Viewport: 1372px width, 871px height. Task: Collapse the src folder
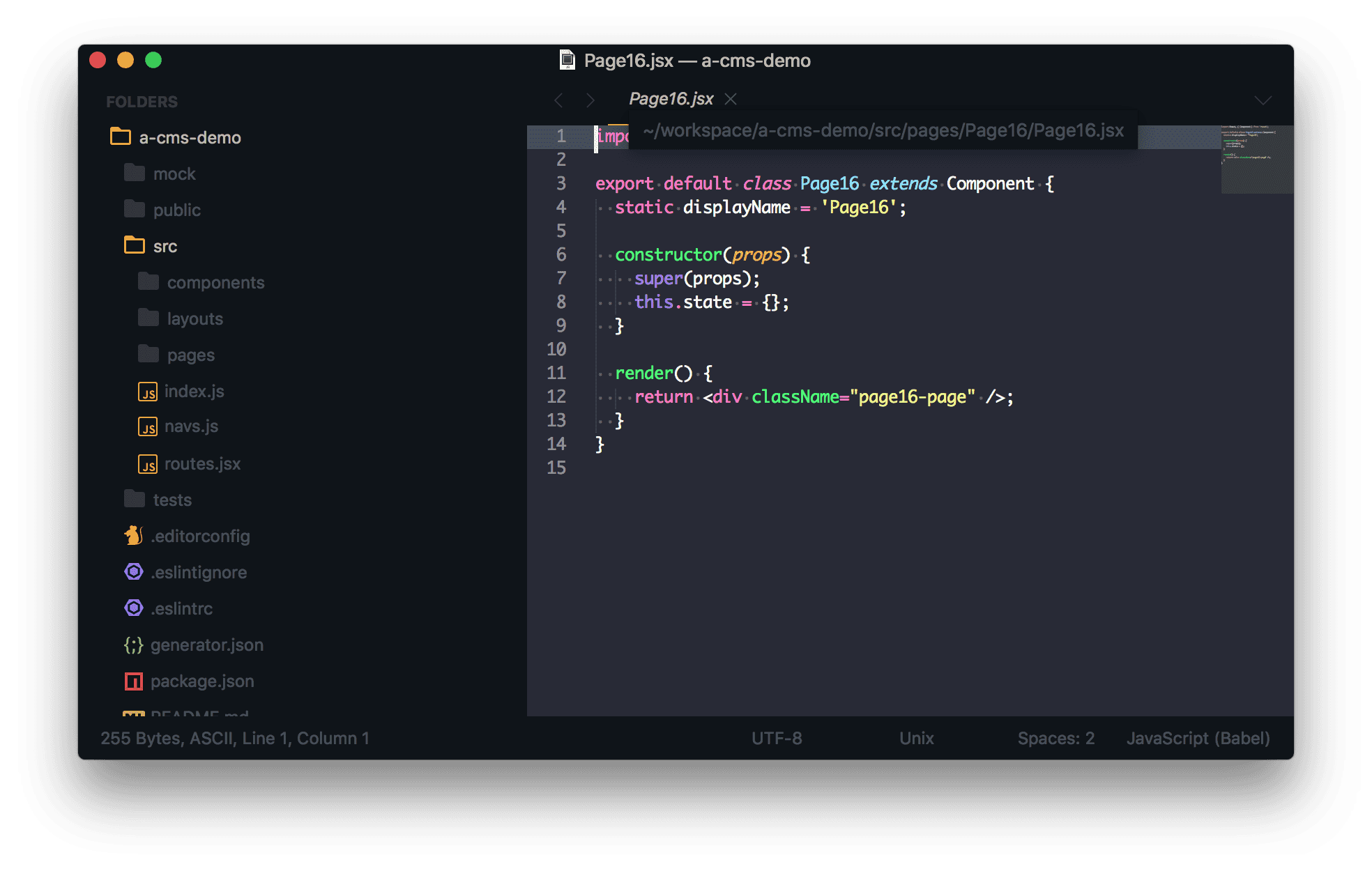pos(135,245)
